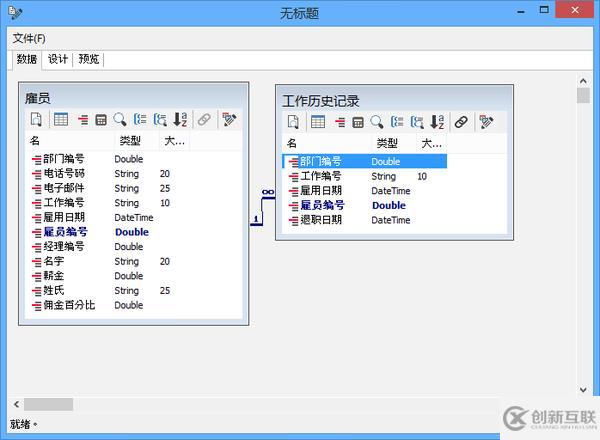Select the bold 雇员编号 field in 工作历史记录
600x440 pixels.
(322, 205)
